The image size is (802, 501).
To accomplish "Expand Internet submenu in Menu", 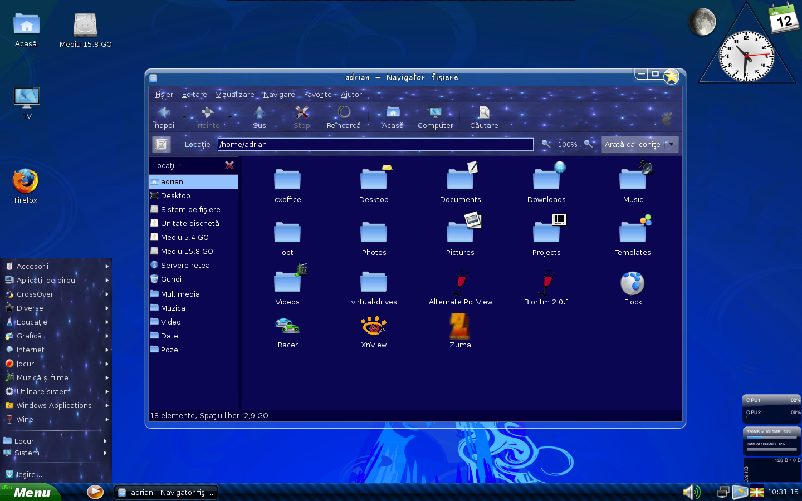I will click(56, 350).
